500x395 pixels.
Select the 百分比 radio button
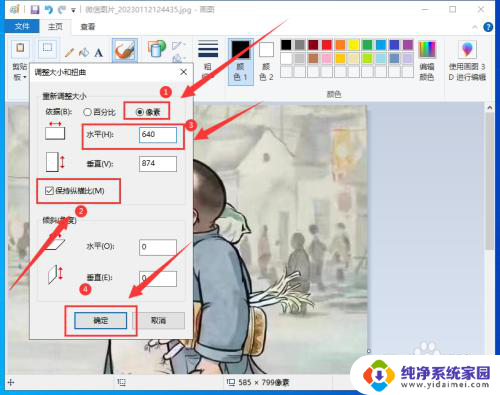87,112
